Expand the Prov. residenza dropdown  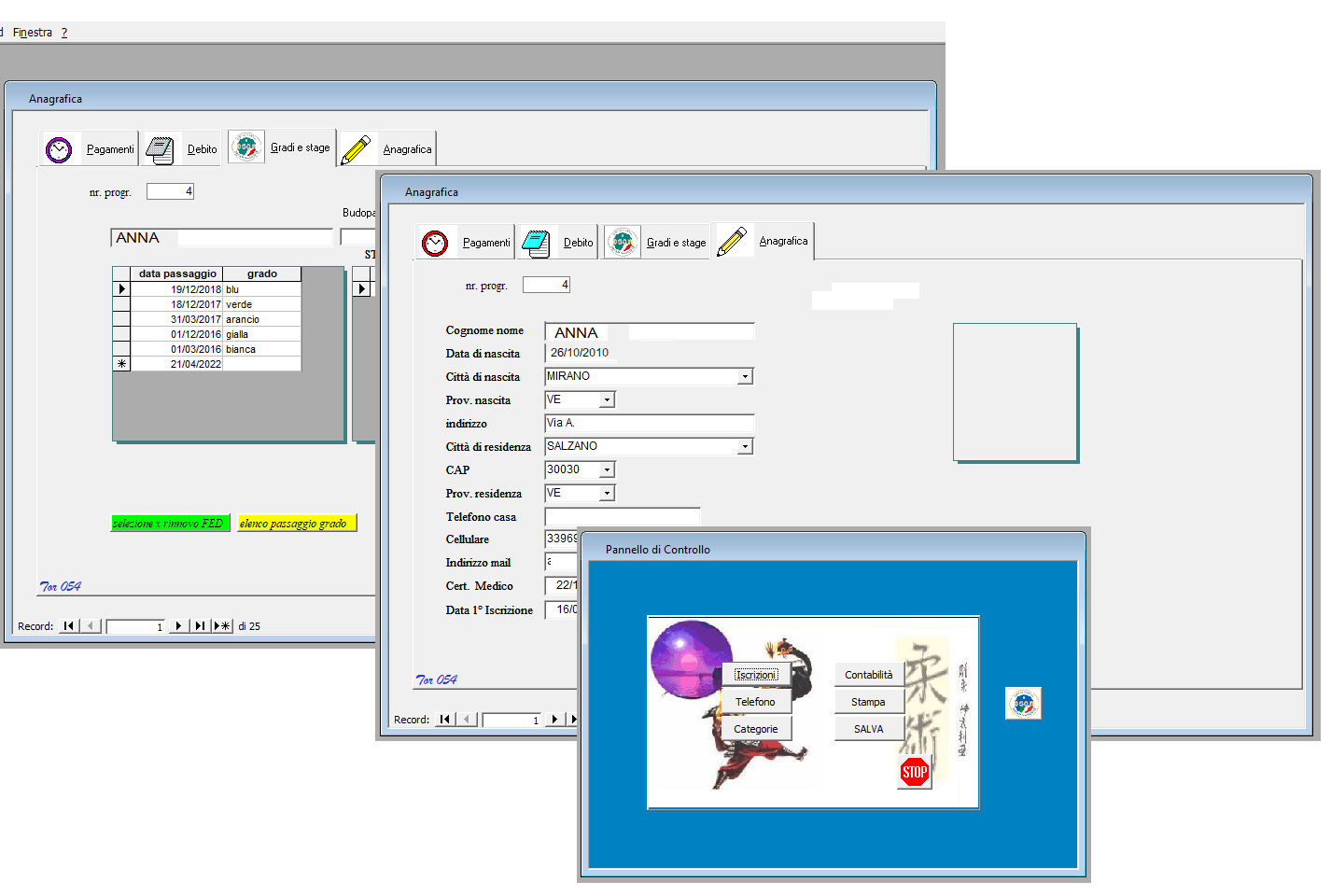(607, 494)
